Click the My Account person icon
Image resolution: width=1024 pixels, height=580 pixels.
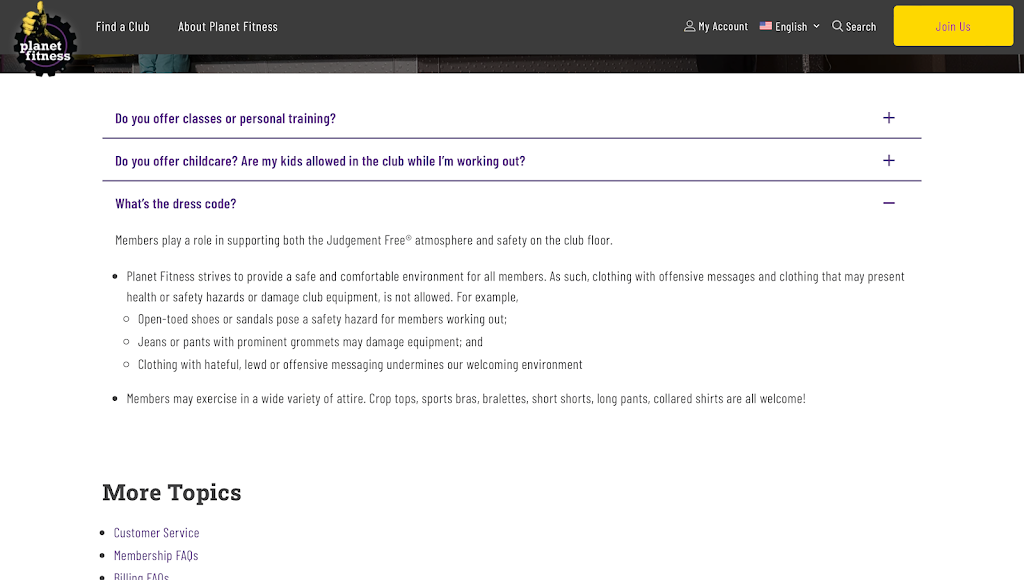coord(689,26)
